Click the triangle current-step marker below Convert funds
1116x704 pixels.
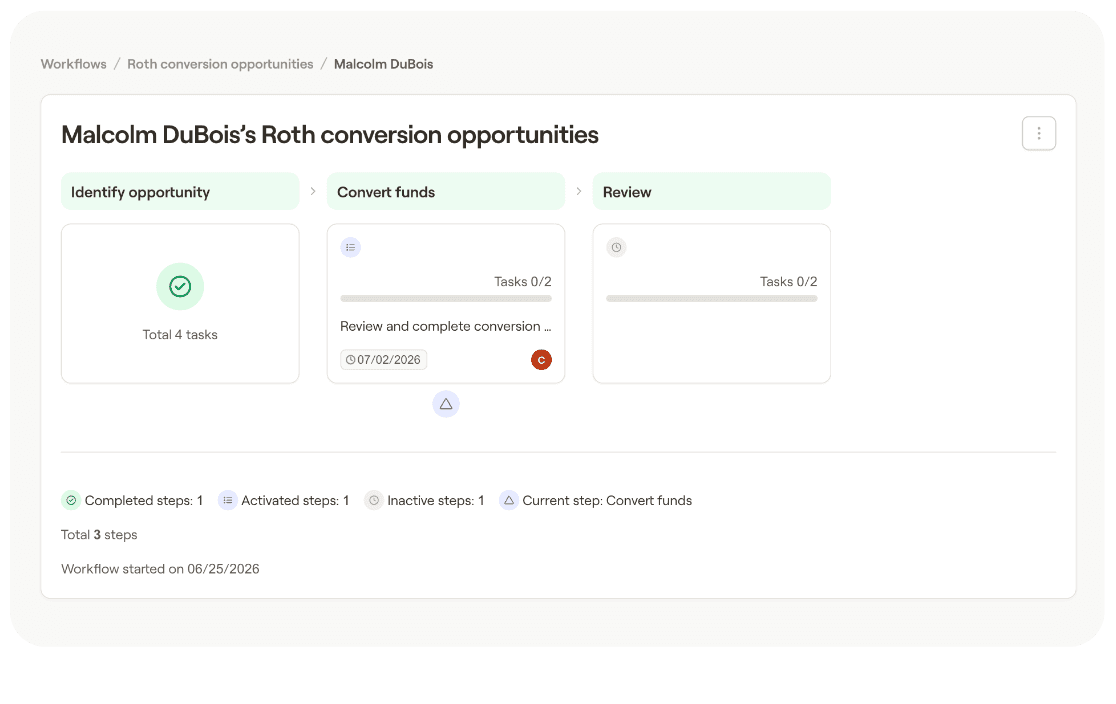pos(446,404)
